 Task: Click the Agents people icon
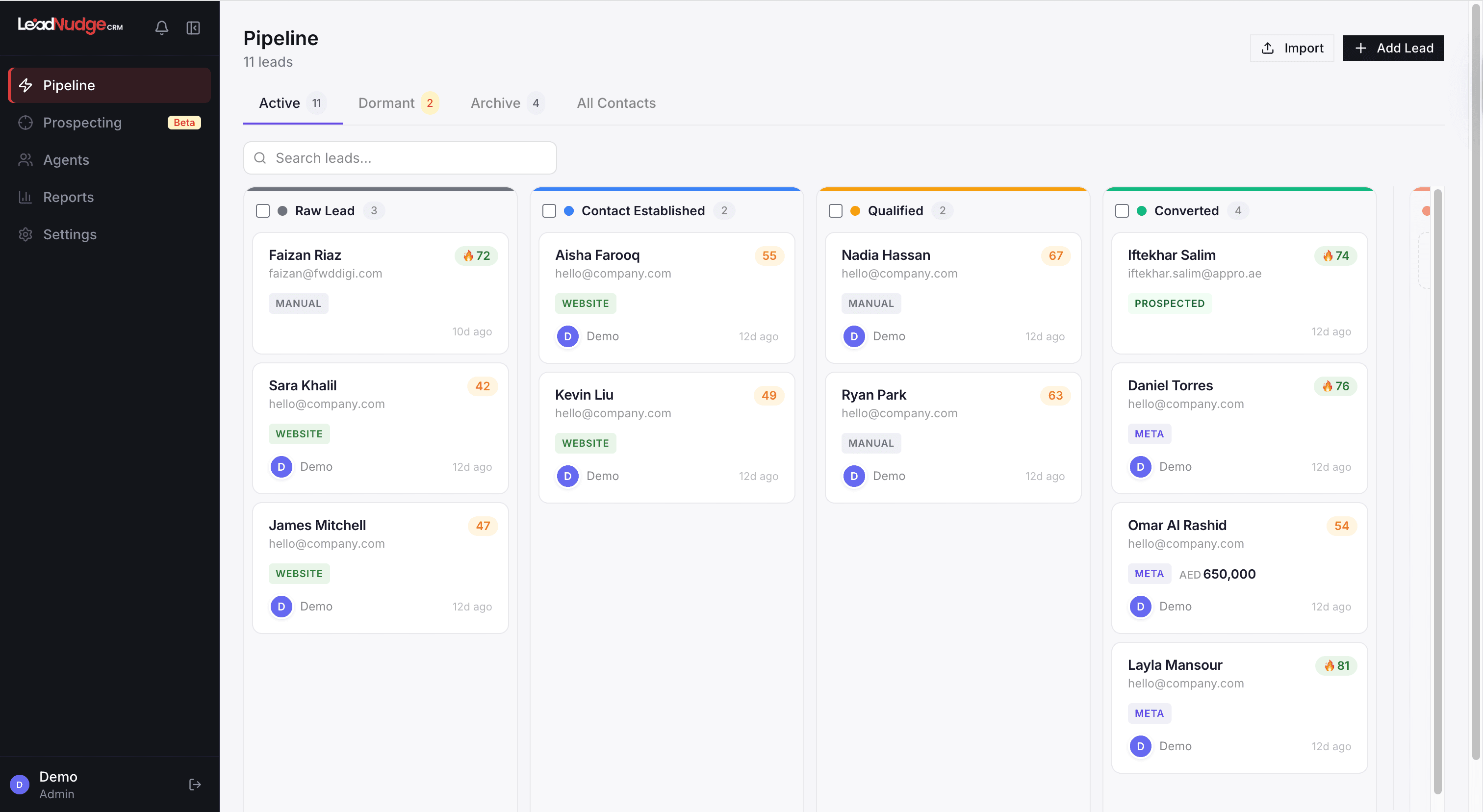click(x=26, y=160)
